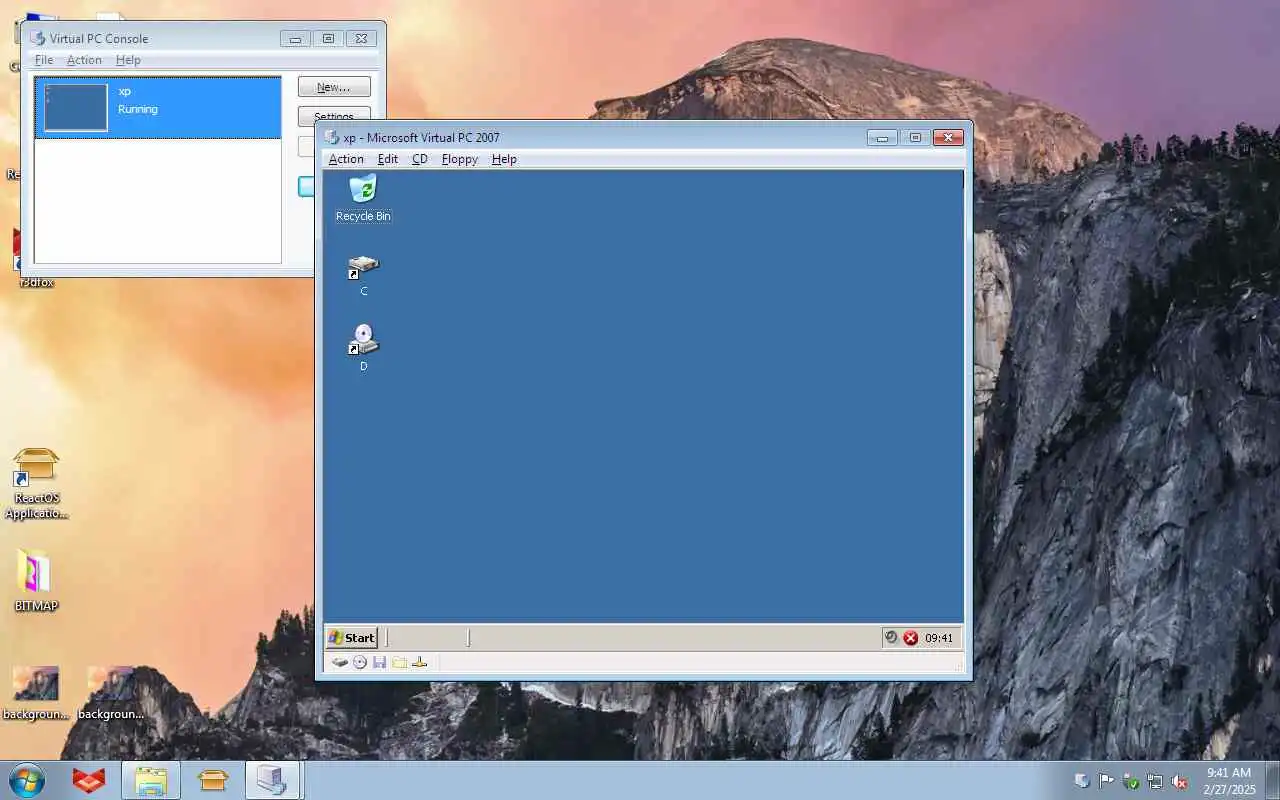1280x800 pixels.
Task: Click xp VM window title bar icon
Action: tap(332, 137)
